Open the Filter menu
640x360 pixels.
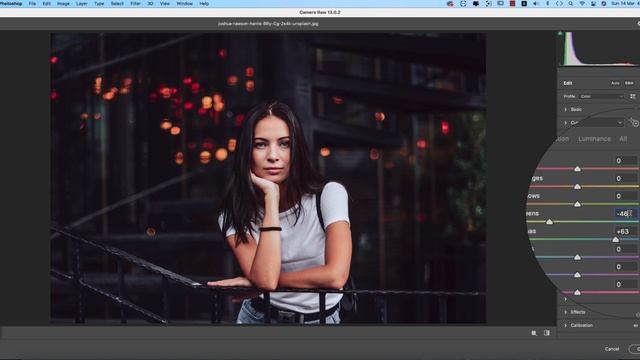pyautogui.click(x=135, y=4)
